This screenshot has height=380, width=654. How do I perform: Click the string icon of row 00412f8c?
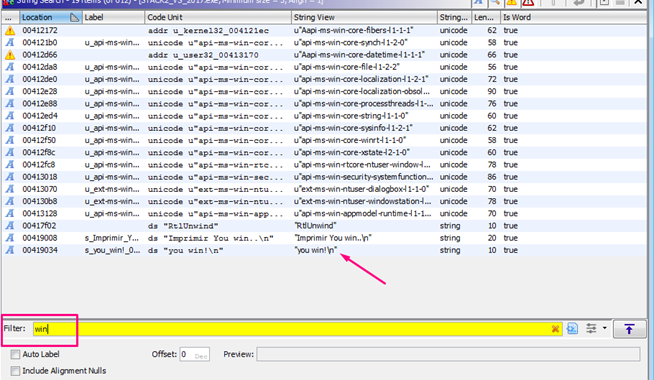(10, 152)
